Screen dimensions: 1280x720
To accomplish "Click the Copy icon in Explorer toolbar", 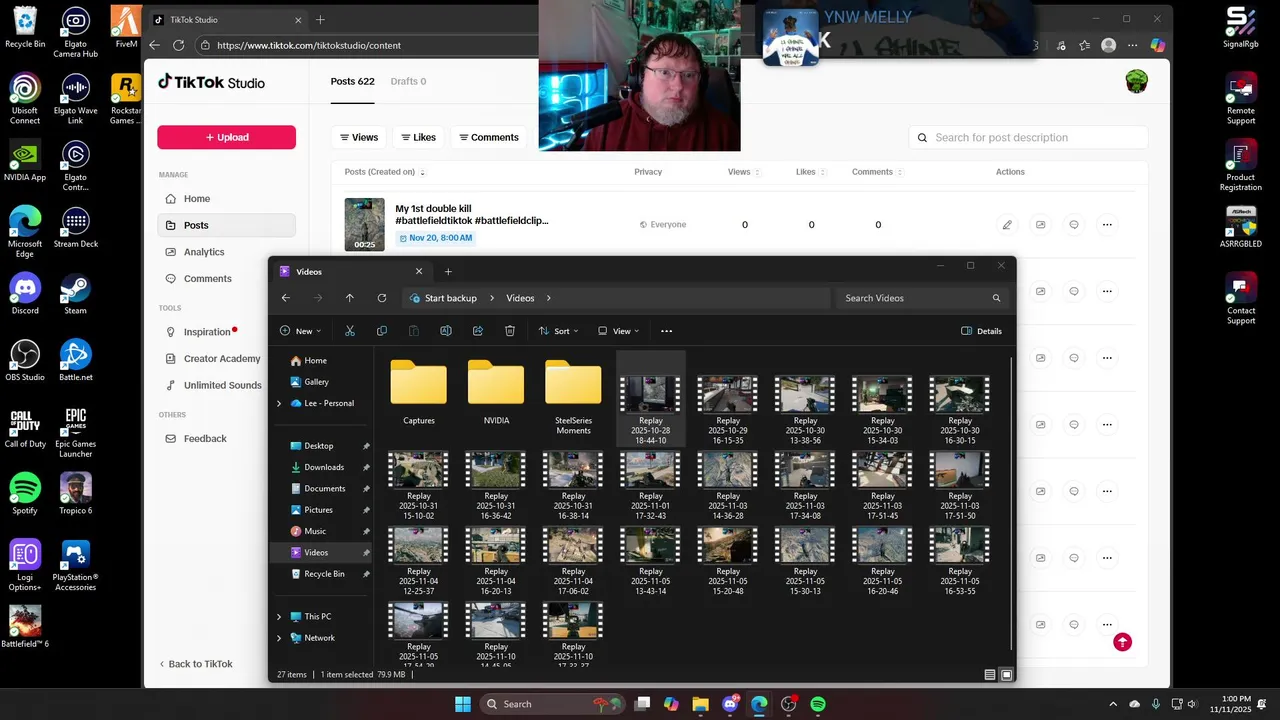I will [382, 331].
